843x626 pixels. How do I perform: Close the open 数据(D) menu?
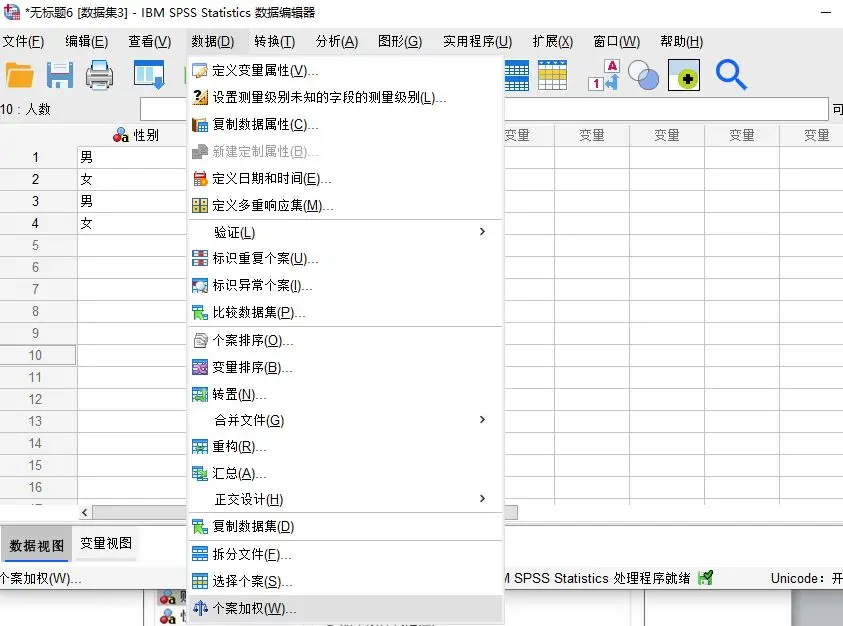(x=212, y=41)
